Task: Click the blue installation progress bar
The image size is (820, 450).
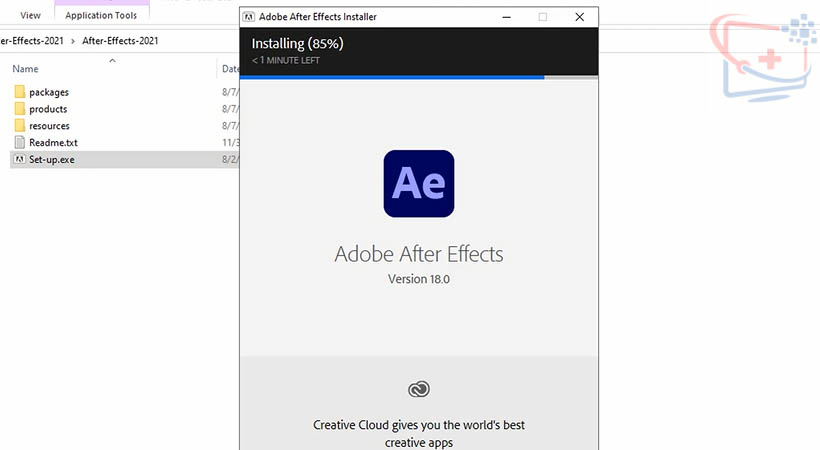Action: pos(392,76)
